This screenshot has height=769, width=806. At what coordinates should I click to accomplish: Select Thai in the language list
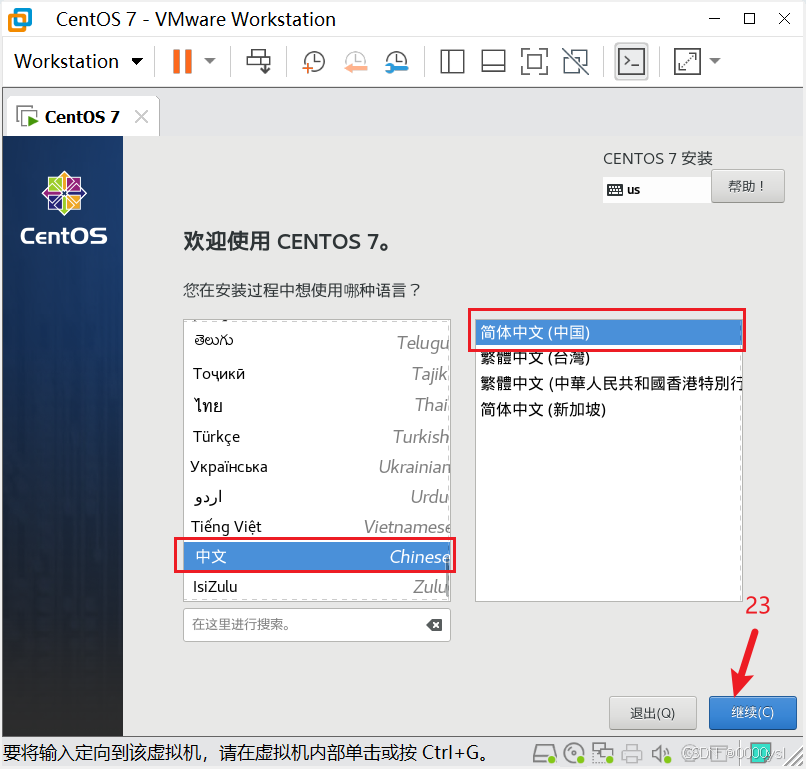point(317,405)
